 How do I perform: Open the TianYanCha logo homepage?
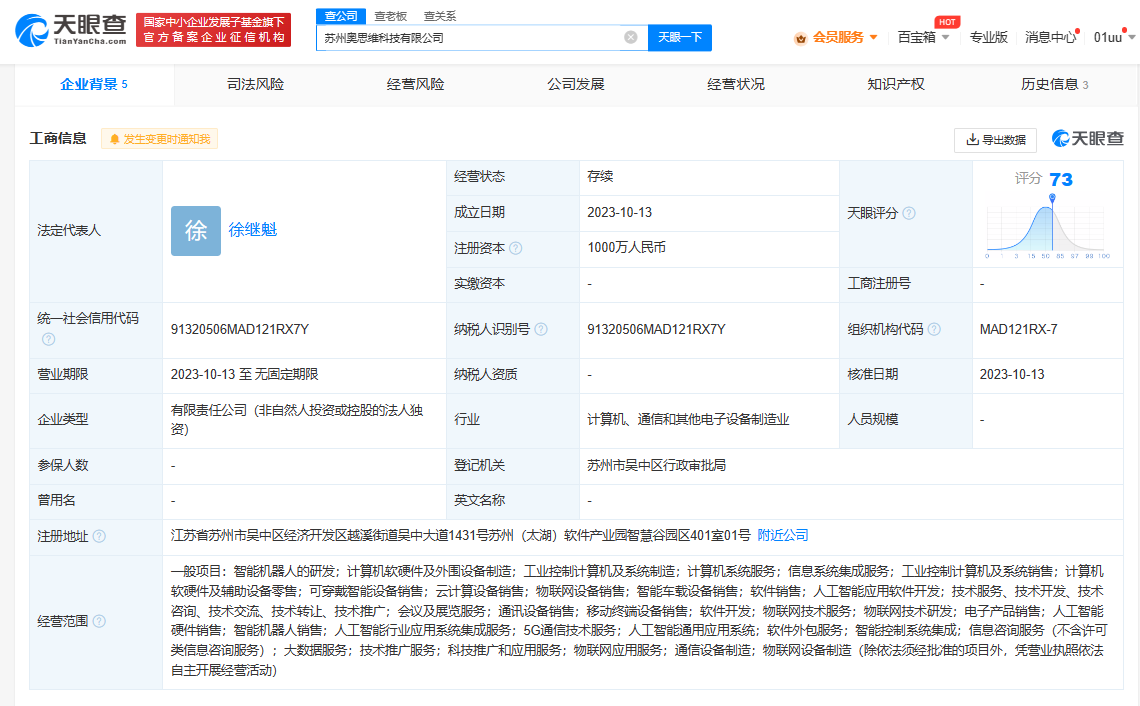(71, 30)
